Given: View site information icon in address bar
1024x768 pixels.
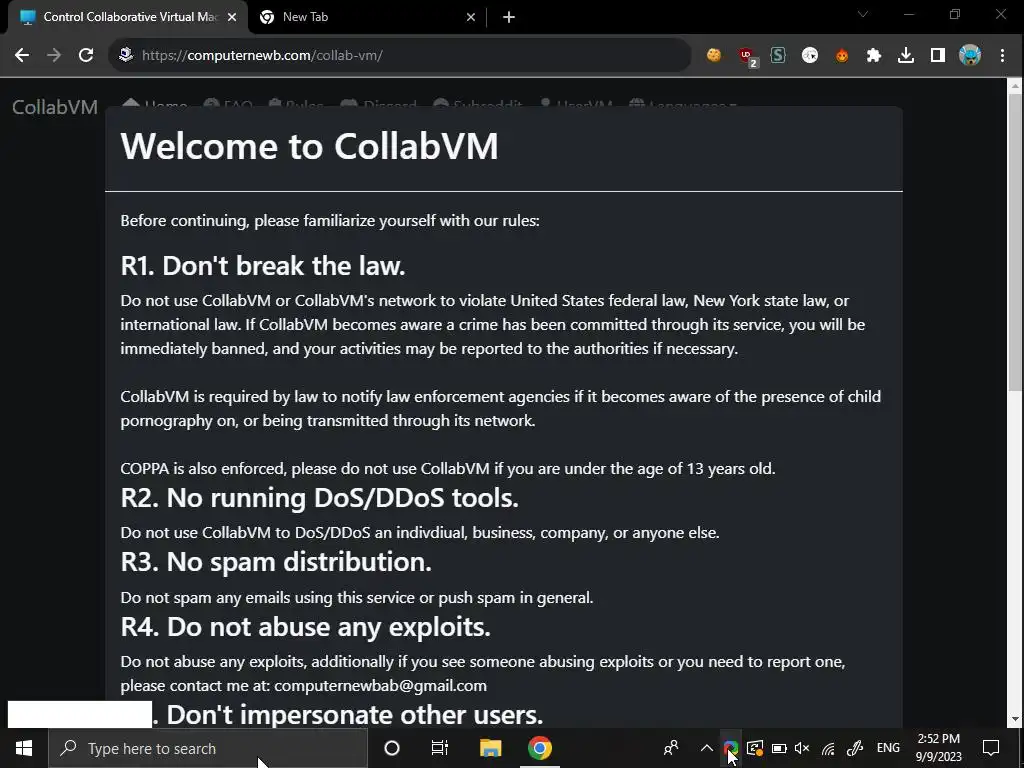Looking at the screenshot, I should (126, 55).
